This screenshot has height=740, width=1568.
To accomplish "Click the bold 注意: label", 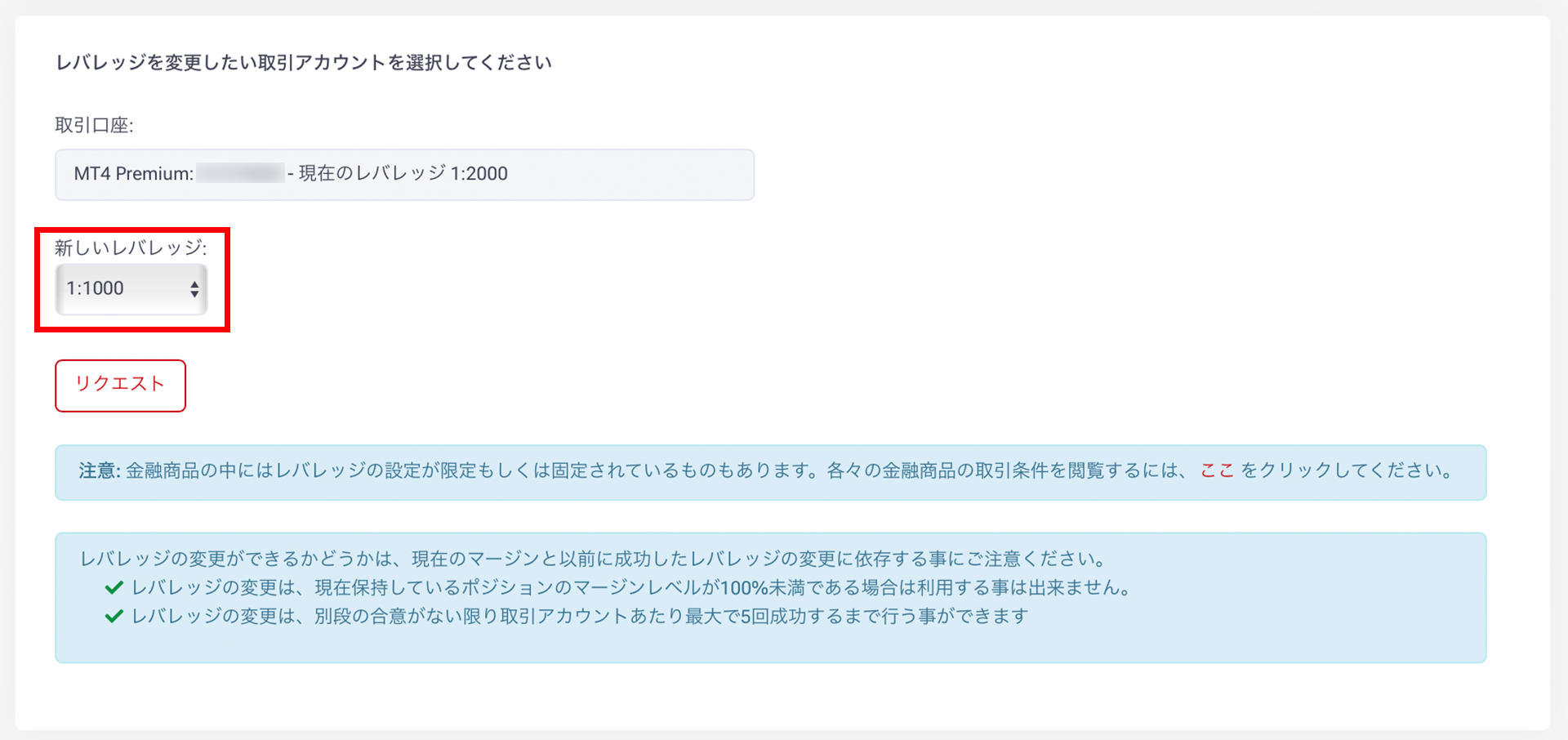I will [x=99, y=470].
